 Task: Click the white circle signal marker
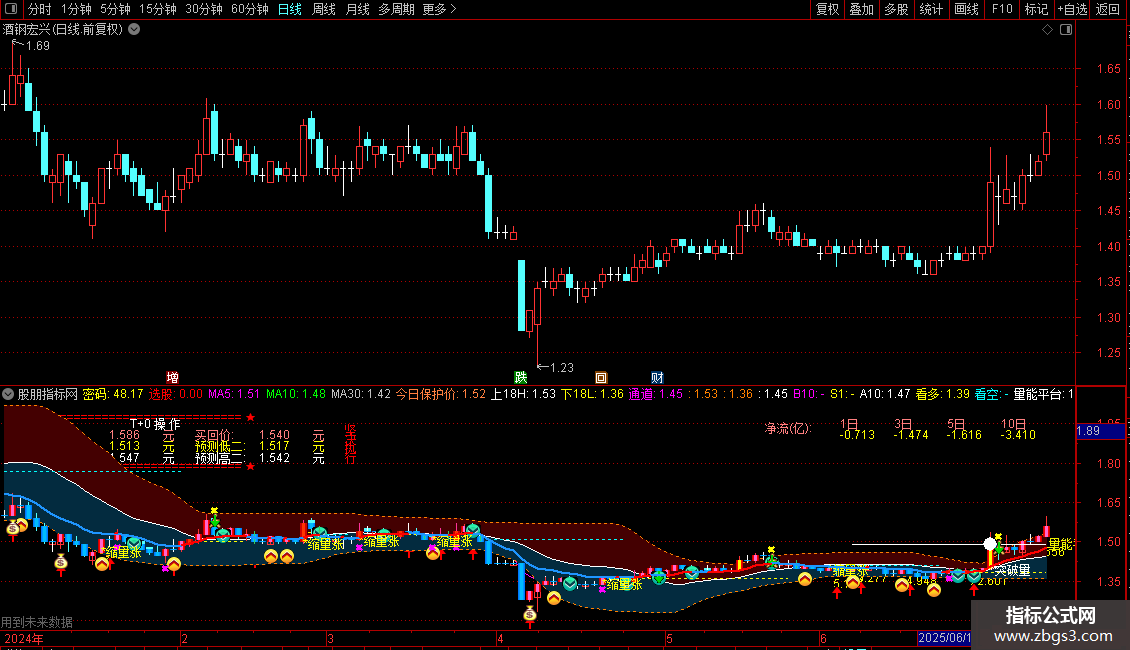point(990,543)
